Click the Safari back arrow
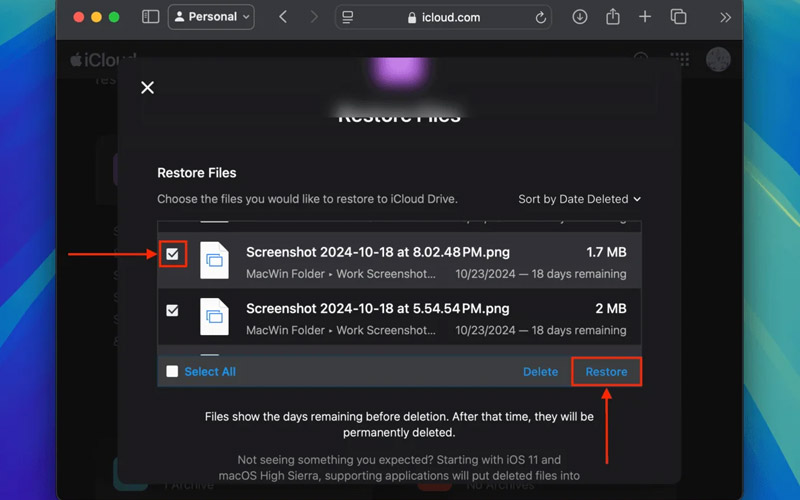 [283, 17]
